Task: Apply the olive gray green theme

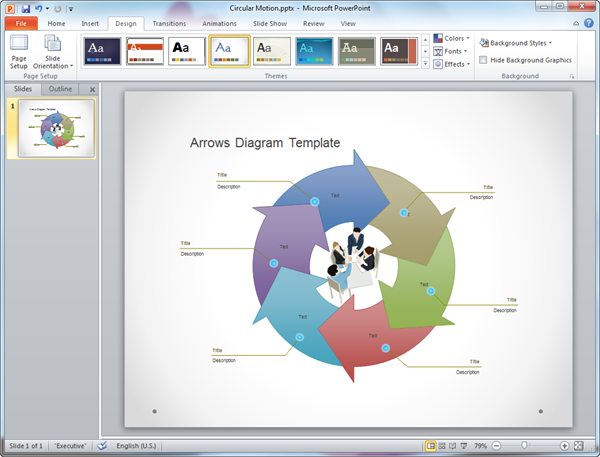Action: (357, 51)
